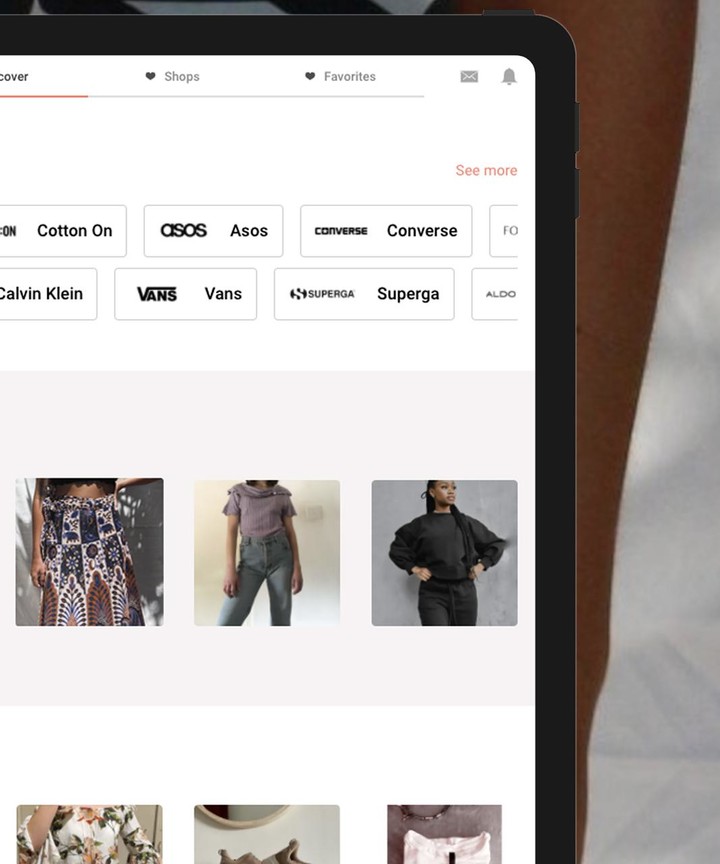Select the Discover tab
The image size is (720, 864).
(14, 77)
